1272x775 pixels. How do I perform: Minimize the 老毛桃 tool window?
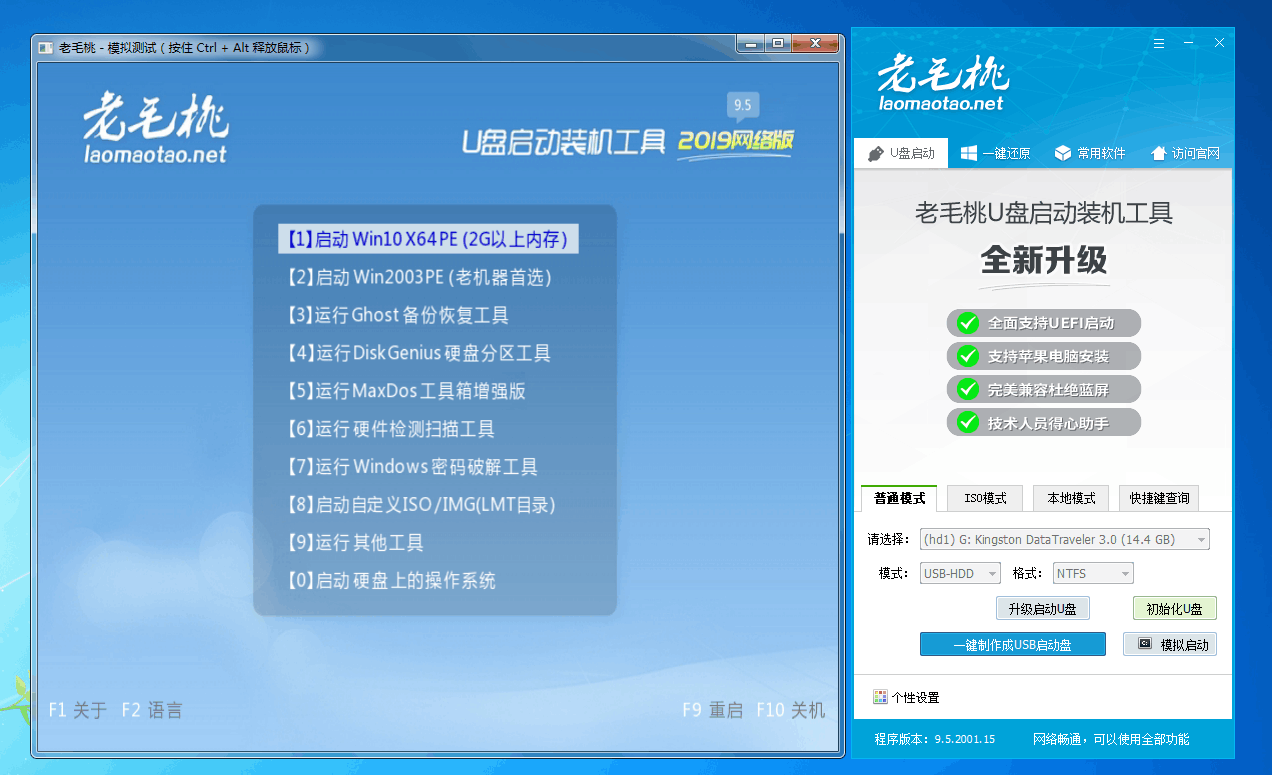coord(1189,43)
